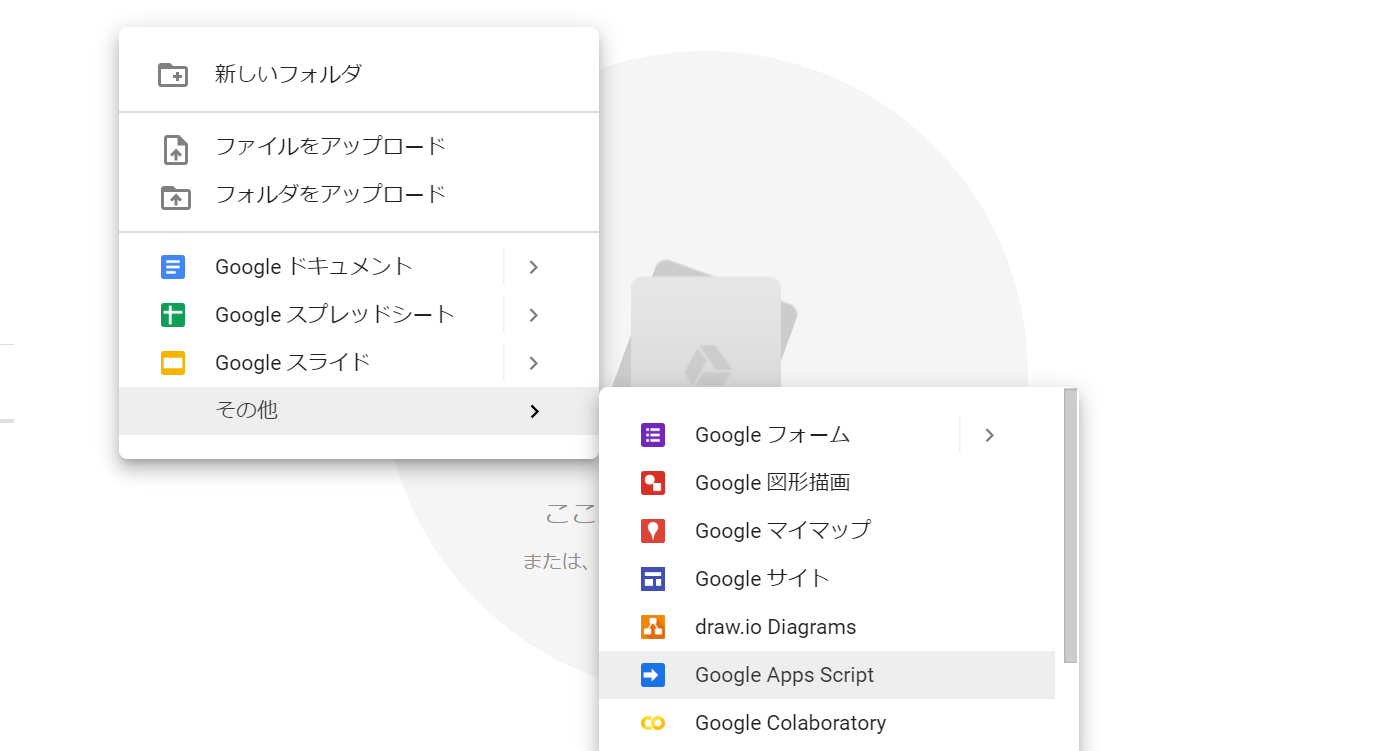Click the blue Google Docs icon
Screen dimensions: 1389x751
click(x=173, y=267)
